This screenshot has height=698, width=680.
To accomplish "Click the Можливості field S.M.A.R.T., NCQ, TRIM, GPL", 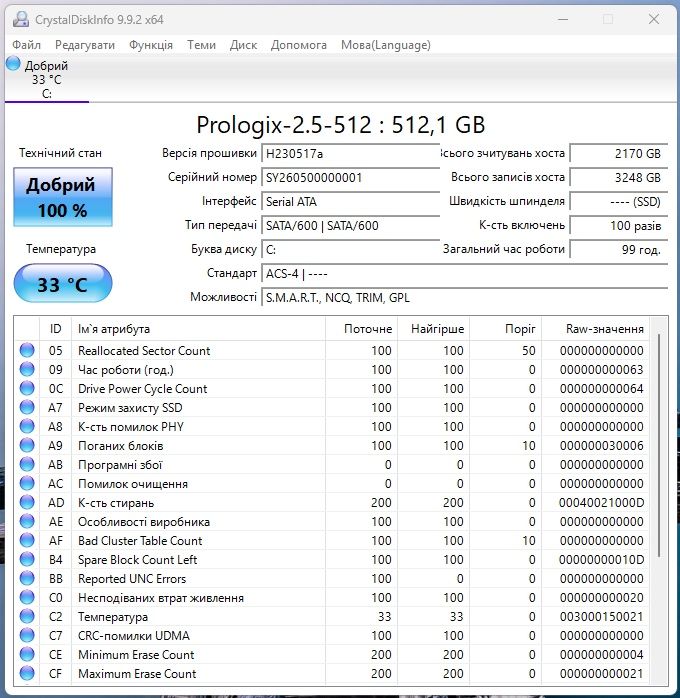I will pyautogui.click(x=465, y=298).
